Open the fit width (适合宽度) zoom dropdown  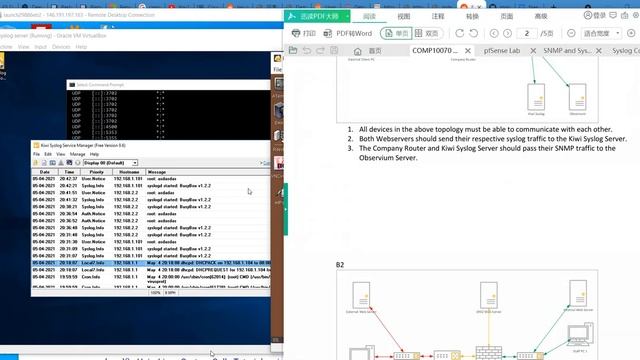tap(602, 33)
